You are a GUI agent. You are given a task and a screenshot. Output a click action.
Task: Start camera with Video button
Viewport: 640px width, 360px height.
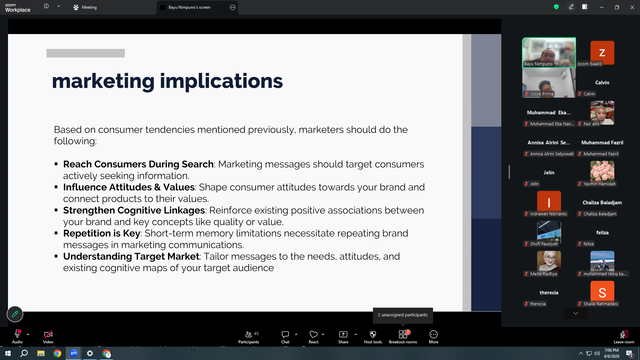pos(48,336)
